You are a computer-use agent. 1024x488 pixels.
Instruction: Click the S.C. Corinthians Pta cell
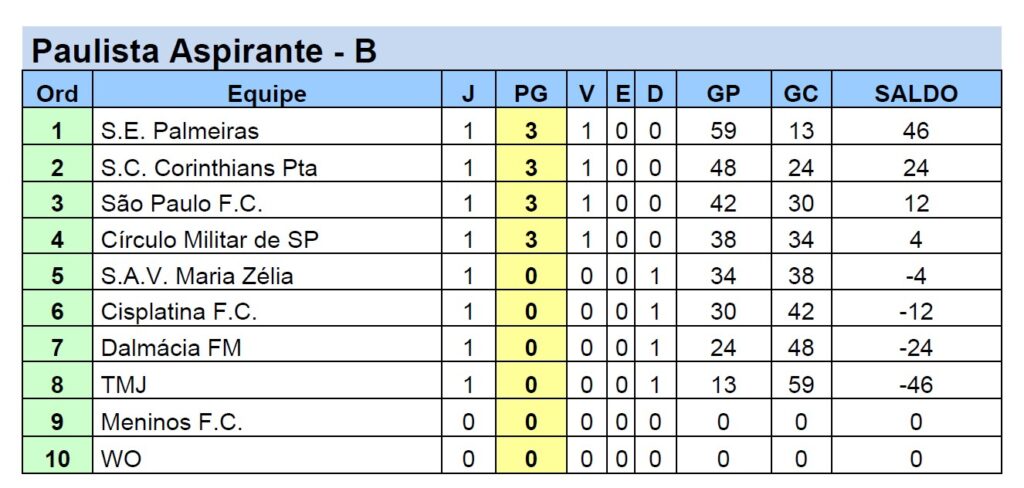(209, 168)
